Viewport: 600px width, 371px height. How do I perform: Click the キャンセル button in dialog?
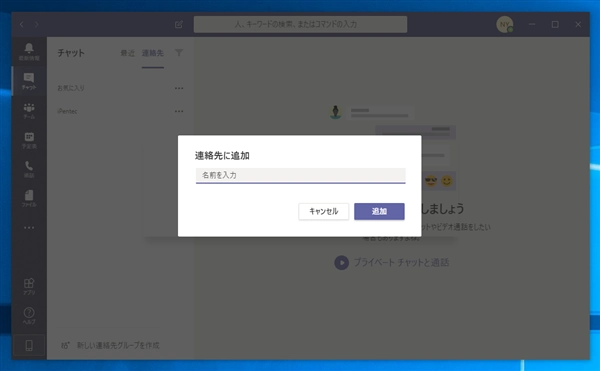click(323, 212)
